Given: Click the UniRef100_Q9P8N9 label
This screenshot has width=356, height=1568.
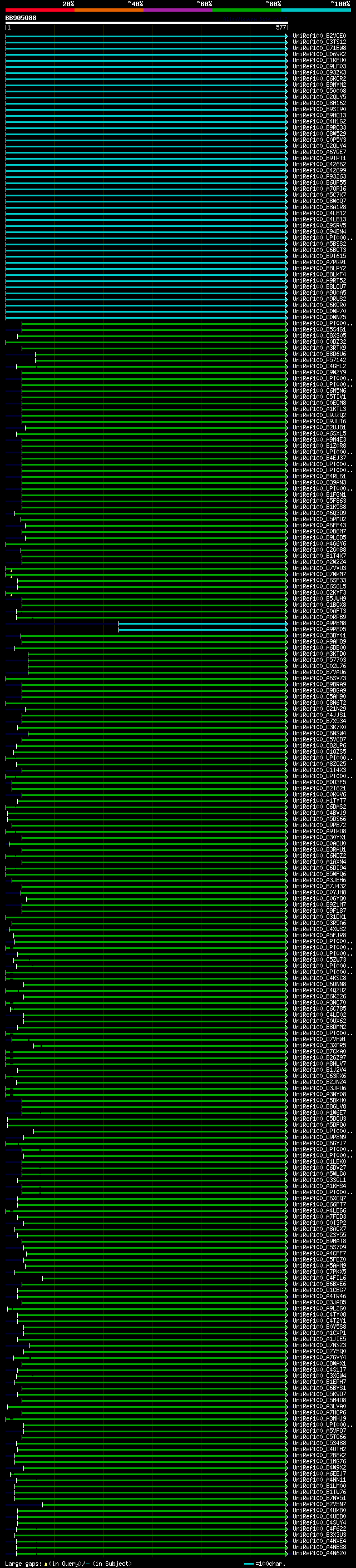Looking at the screenshot, I should [x=319, y=1137].
